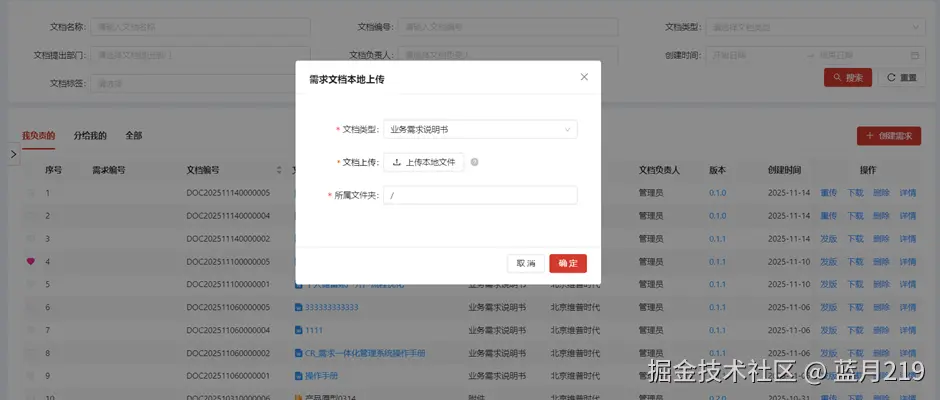Image resolution: width=940 pixels, height=400 pixels.
Task: Click 下载 on row DOC202511140000002
Action: click(x=855, y=239)
